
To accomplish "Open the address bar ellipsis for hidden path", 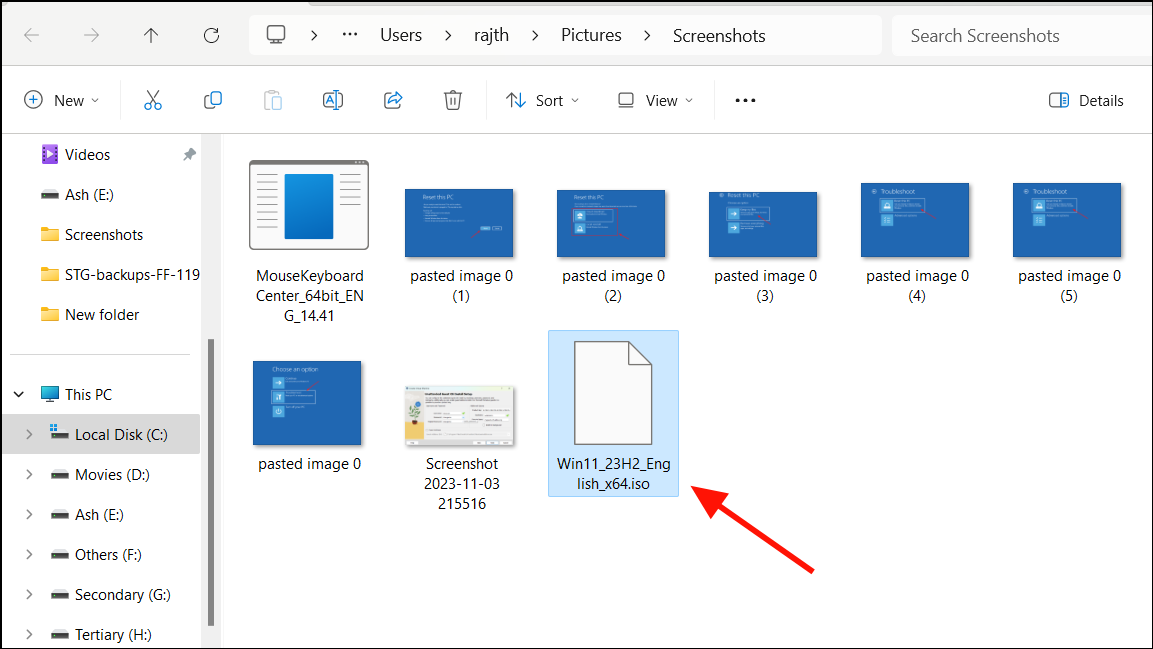I will pos(350,35).
